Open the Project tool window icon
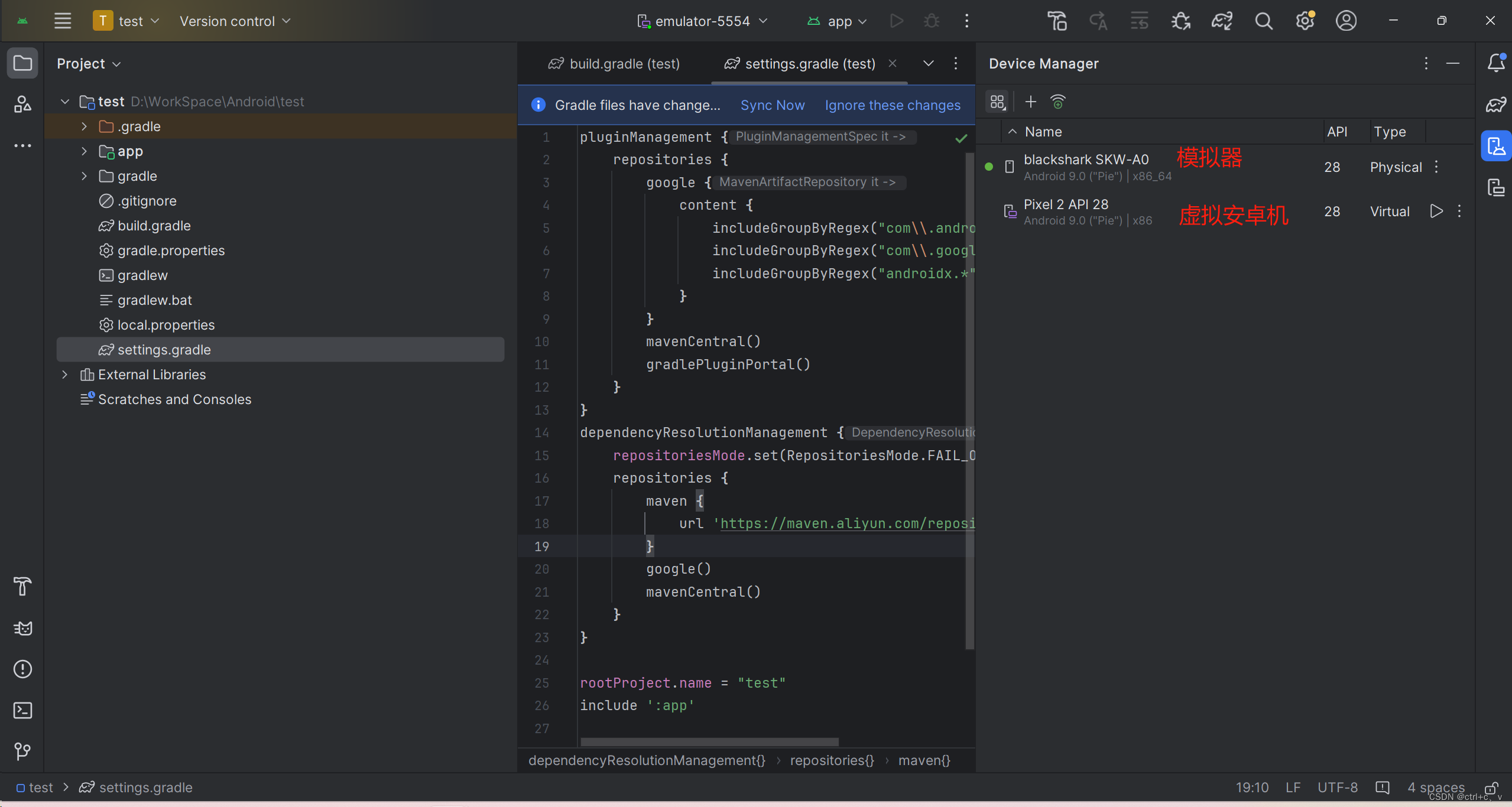The width and height of the screenshot is (1512, 807). 22,63
